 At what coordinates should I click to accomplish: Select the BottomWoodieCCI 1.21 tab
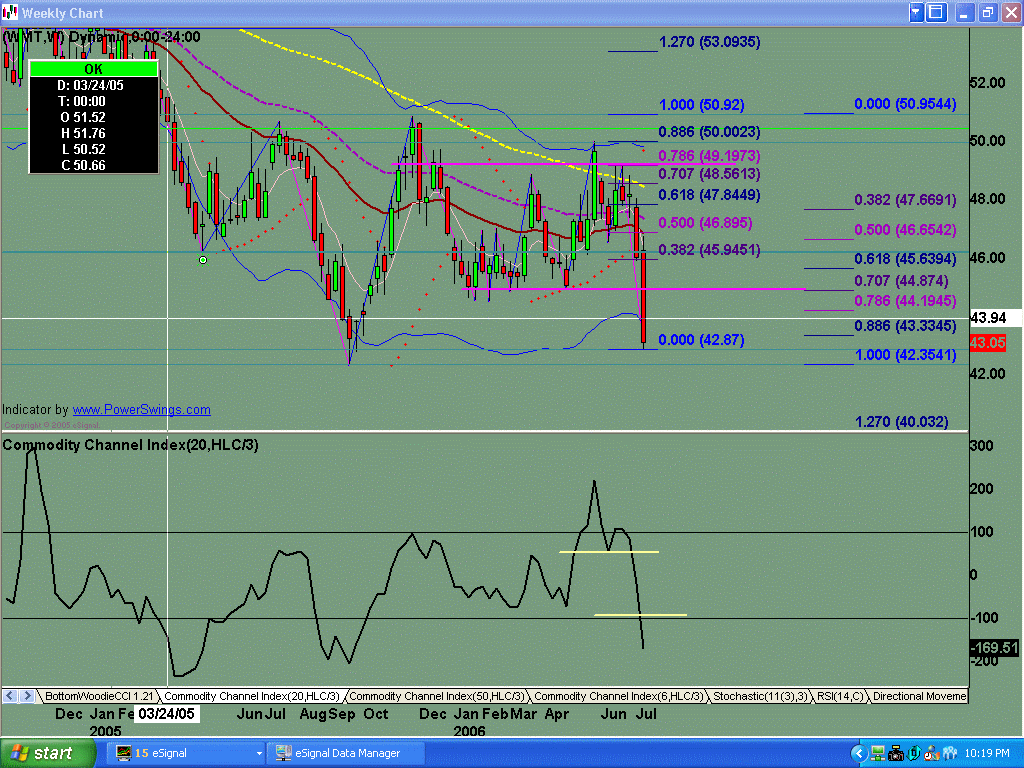click(x=99, y=696)
